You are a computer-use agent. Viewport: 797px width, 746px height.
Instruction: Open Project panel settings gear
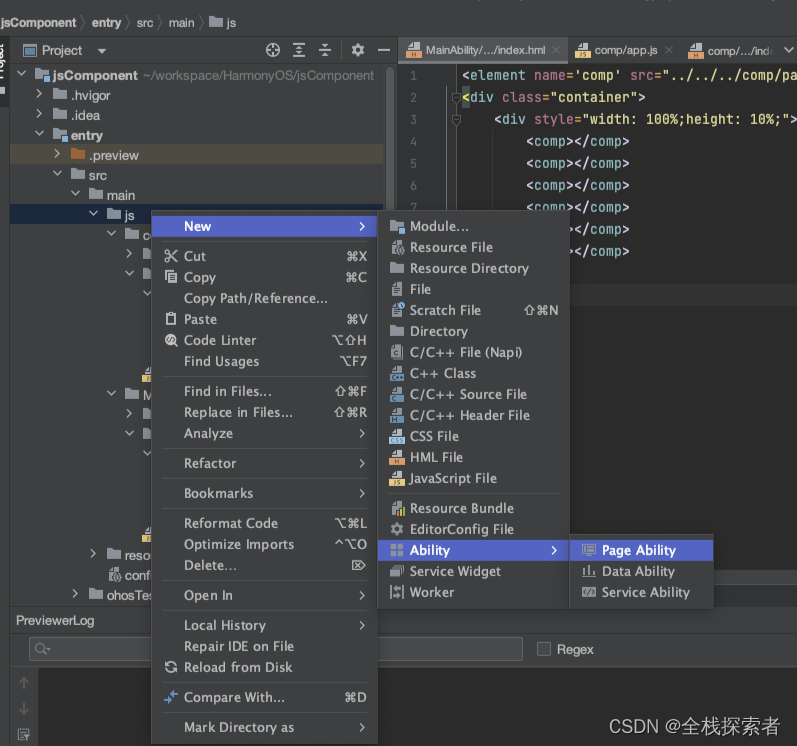click(358, 50)
